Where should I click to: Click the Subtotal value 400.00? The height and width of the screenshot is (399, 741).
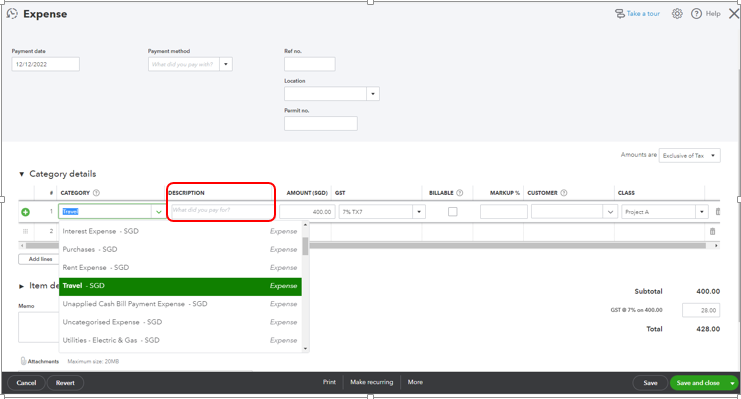708,291
